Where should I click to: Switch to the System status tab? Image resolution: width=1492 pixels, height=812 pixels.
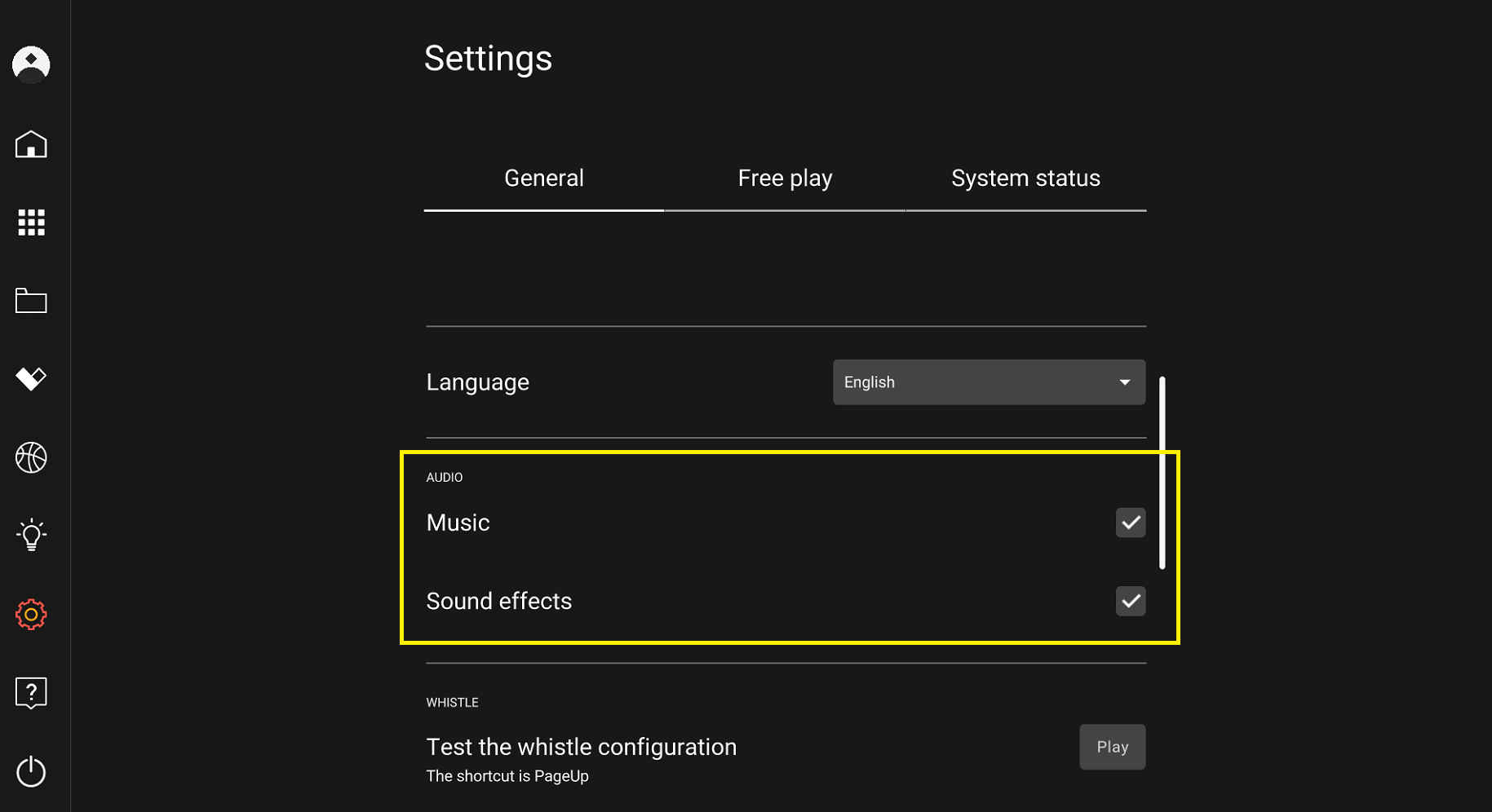[1025, 179]
